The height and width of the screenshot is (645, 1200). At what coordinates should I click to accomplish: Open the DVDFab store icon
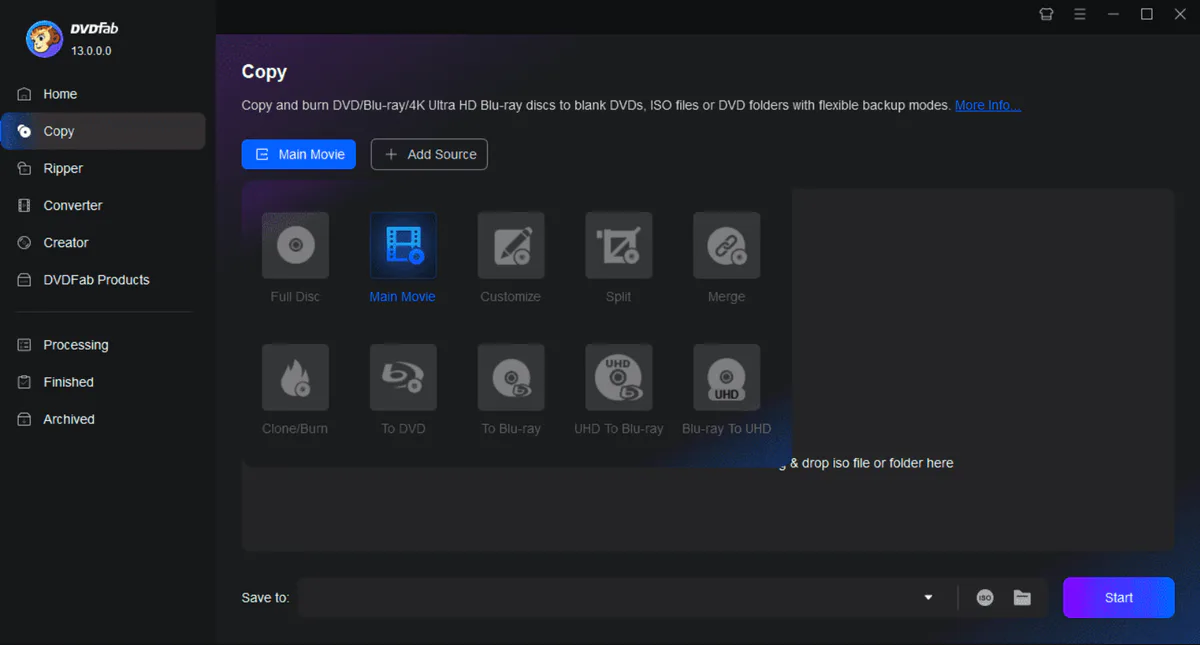[1046, 14]
